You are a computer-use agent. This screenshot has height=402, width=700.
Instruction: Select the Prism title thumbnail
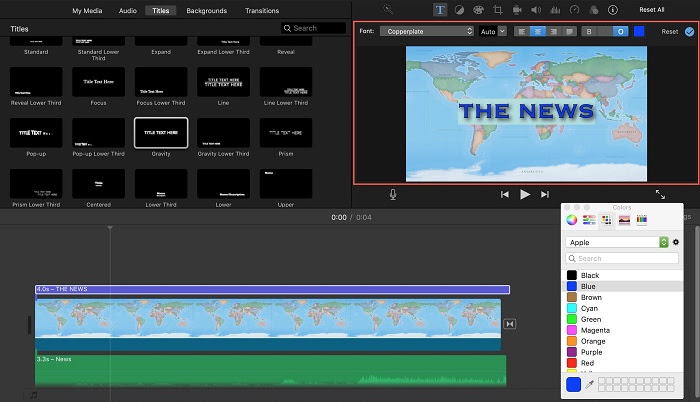(286, 133)
